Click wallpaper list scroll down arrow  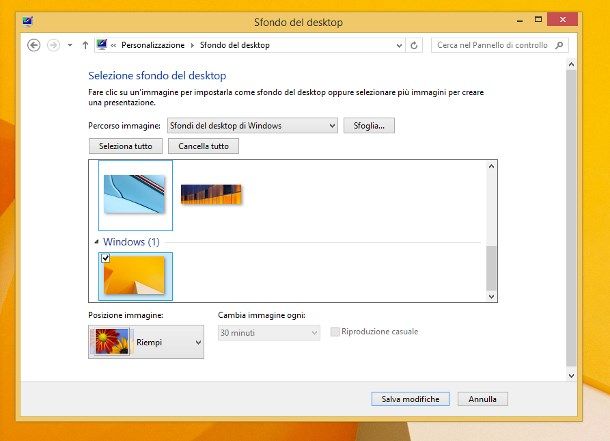491,296
